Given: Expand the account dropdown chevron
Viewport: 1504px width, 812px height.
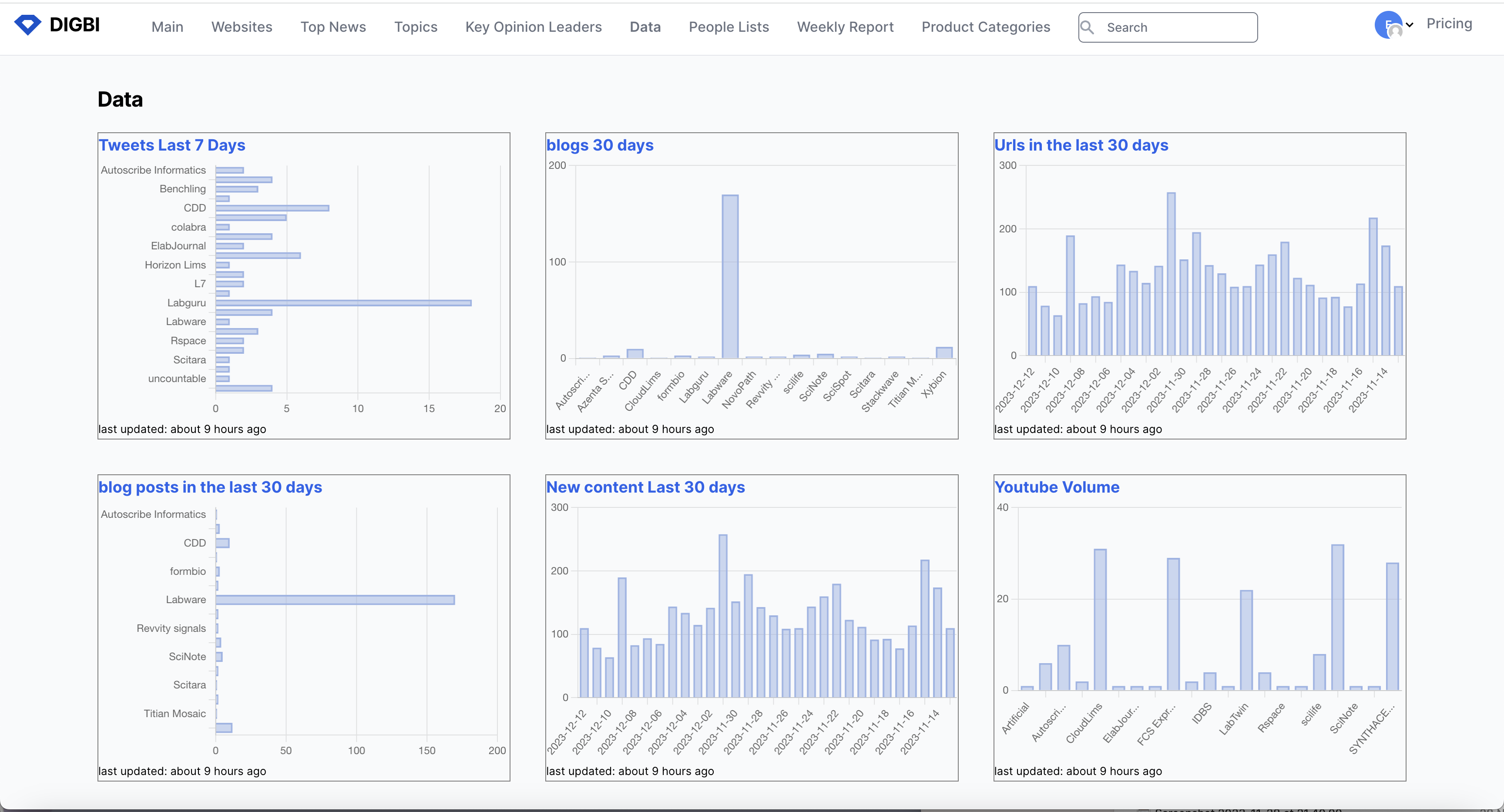Looking at the screenshot, I should click(x=1410, y=25).
